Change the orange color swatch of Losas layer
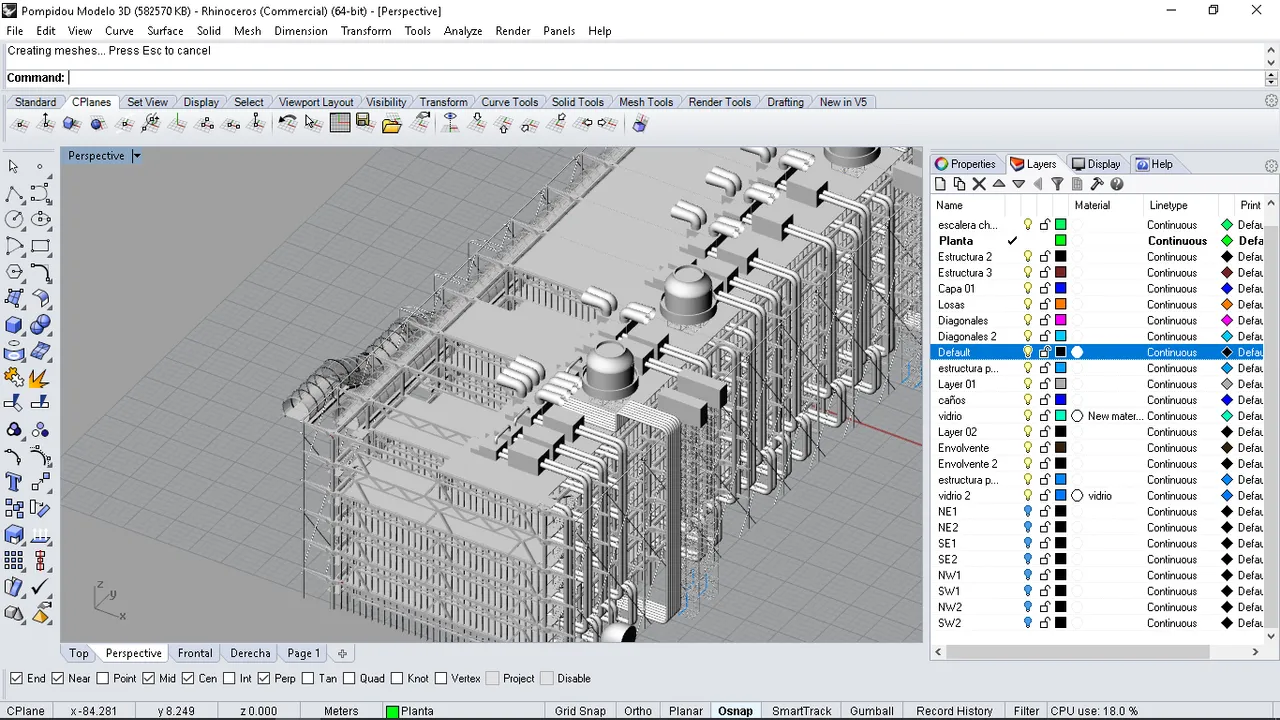Screen dimensions: 1280x720 coord(1061,305)
